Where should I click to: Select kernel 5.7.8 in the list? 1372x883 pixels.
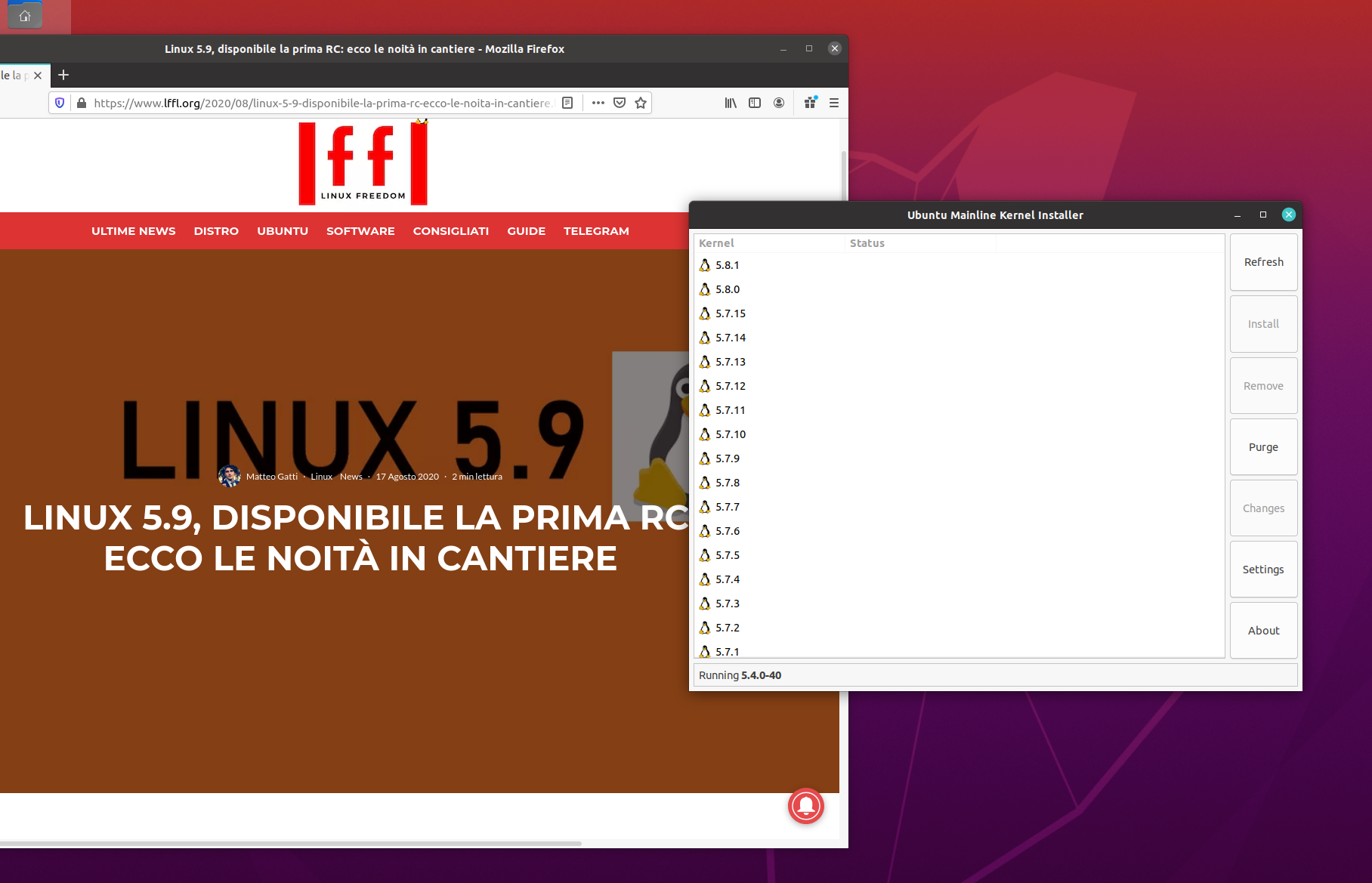coord(959,483)
